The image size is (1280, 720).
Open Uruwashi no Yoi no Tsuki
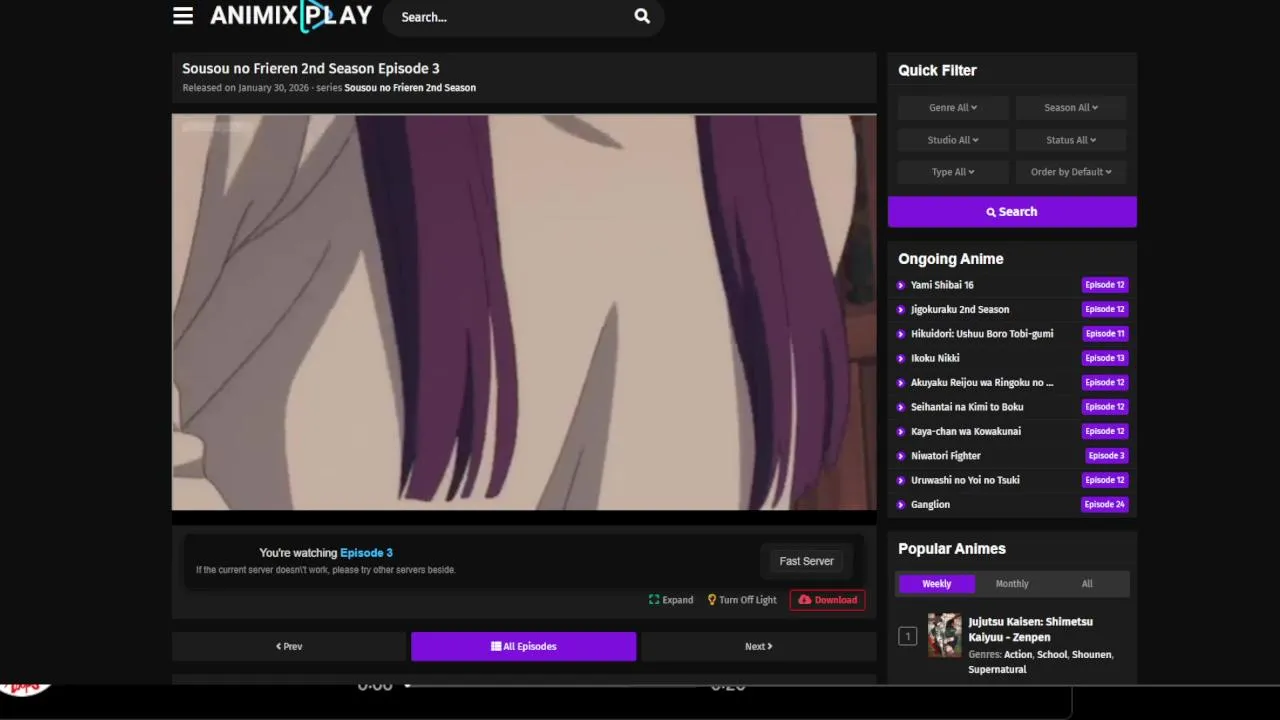pos(965,480)
